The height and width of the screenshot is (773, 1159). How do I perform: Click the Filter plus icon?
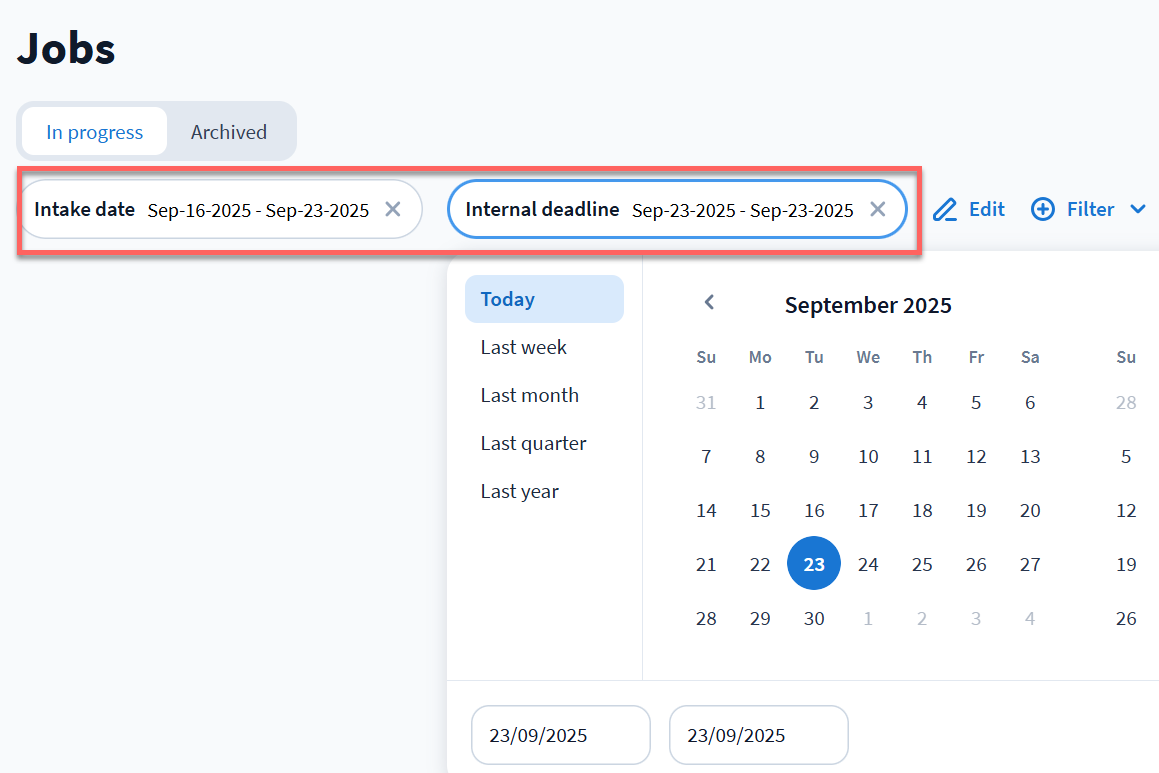(x=1043, y=209)
